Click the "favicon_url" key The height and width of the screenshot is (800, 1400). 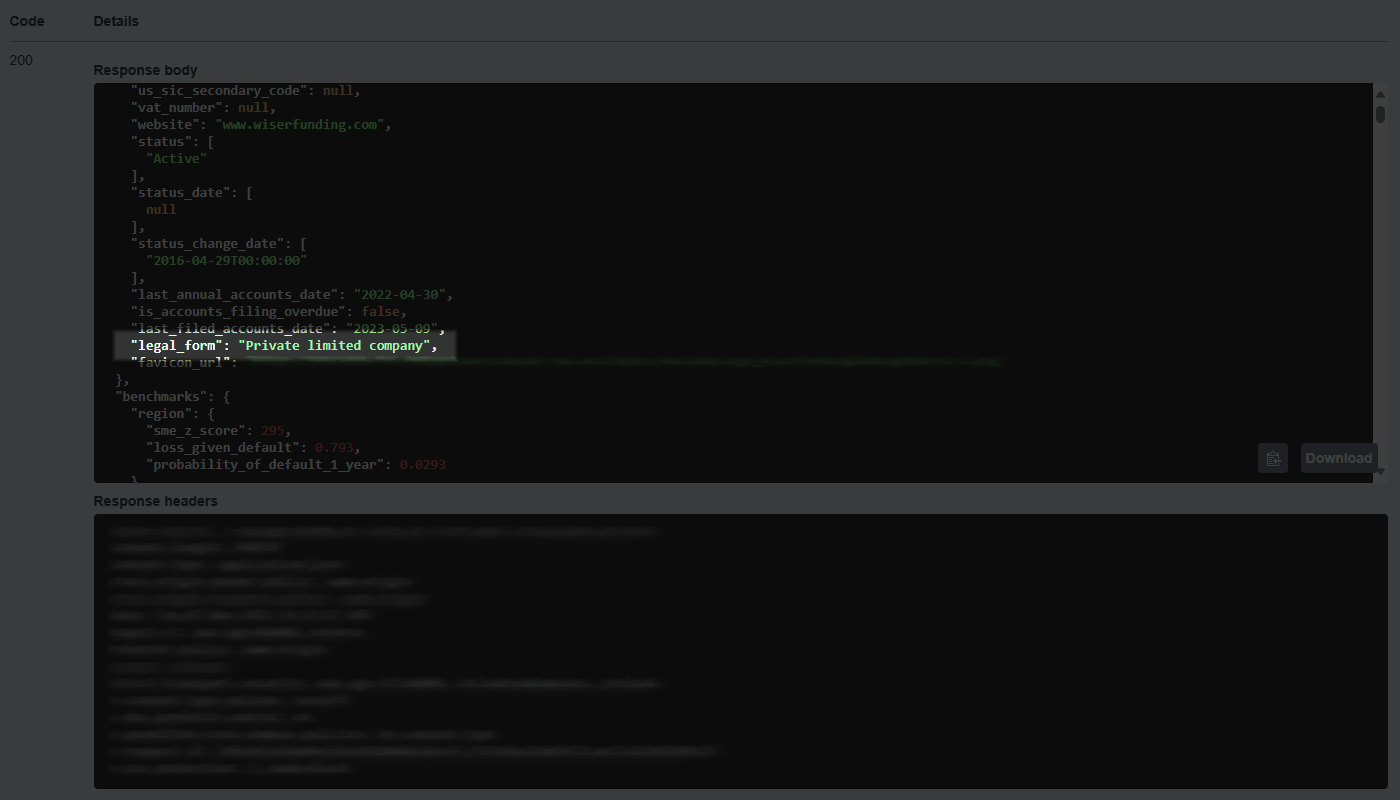pyautogui.click(x=180, y=363)
